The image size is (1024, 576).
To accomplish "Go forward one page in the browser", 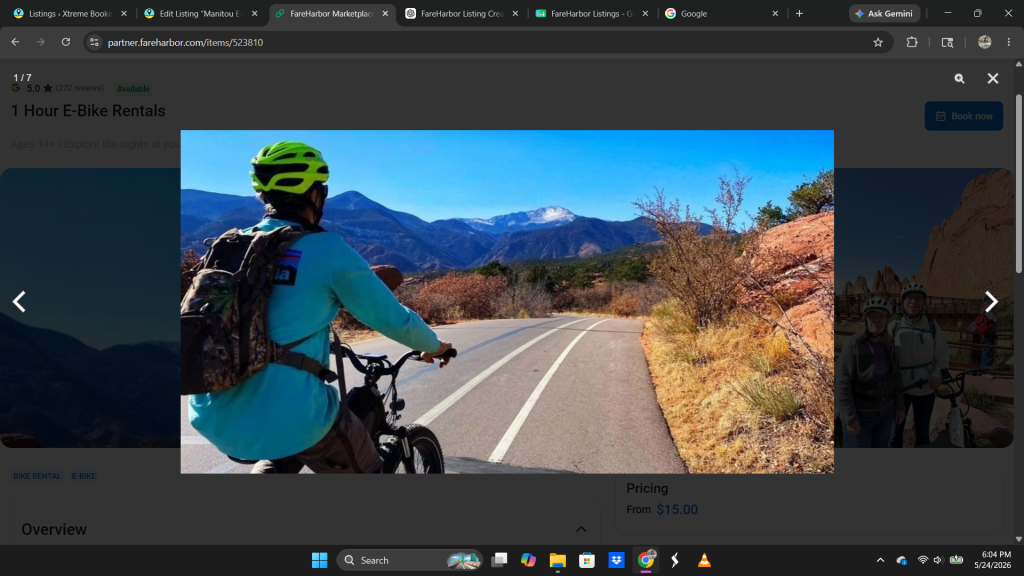I will point(40,42).
